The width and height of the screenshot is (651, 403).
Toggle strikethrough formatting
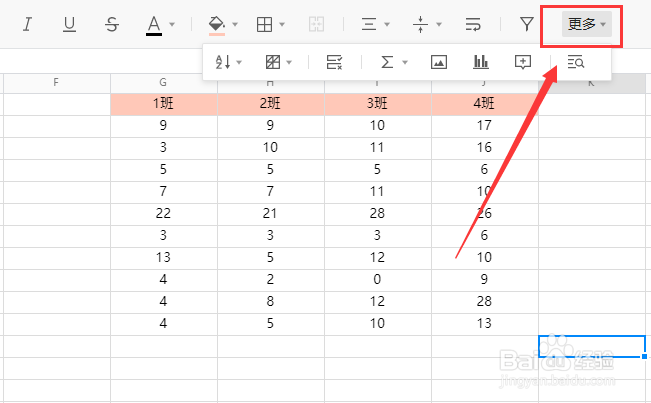click(x=112, y=24)
